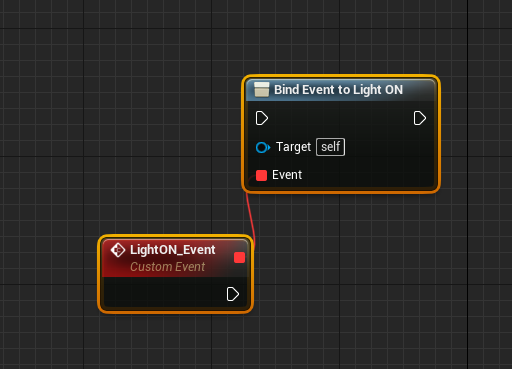Click the Custom Event subtitle text
This screenshot has width=512, height=369.
[167, 267]
